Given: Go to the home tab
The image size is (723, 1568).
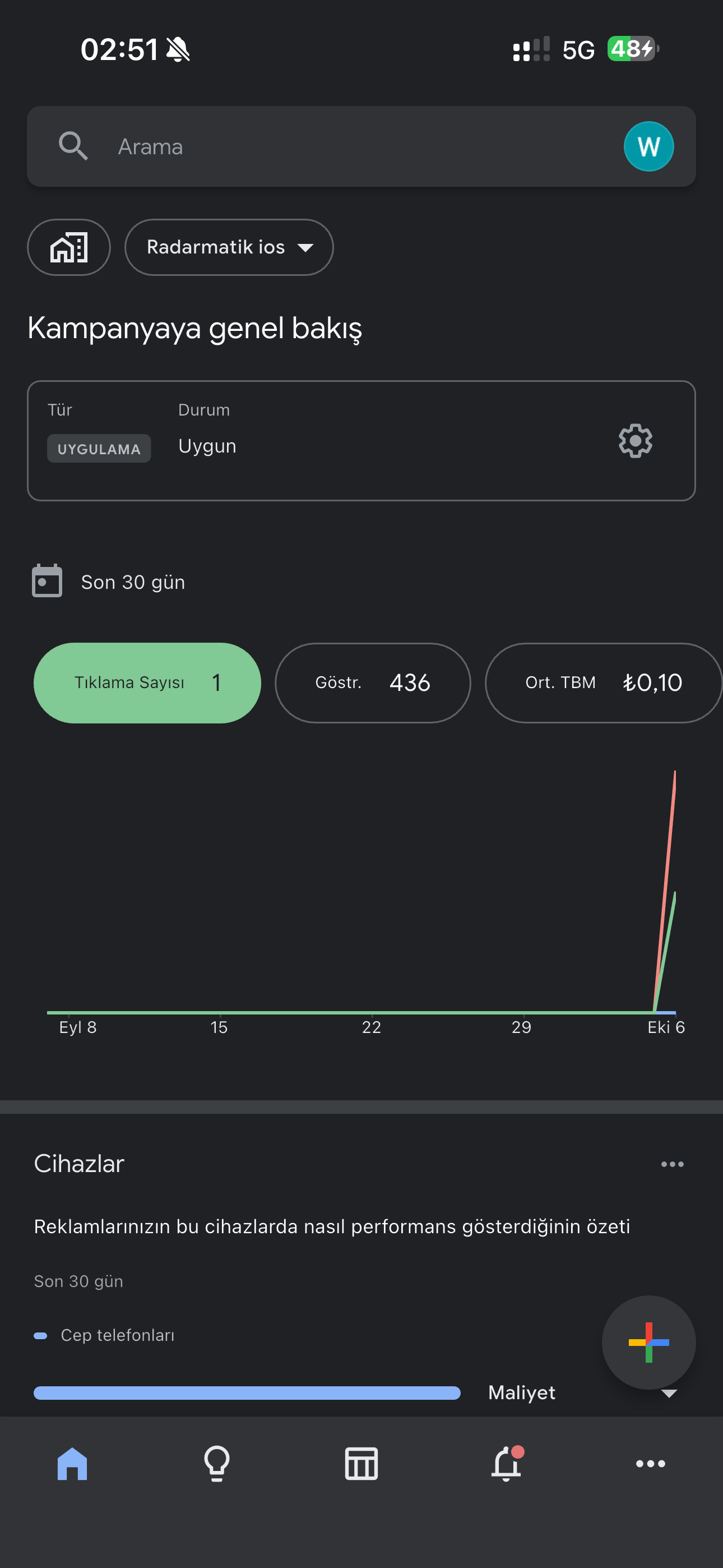Looking at the screenshot, I should click(x=72, y=1463).
